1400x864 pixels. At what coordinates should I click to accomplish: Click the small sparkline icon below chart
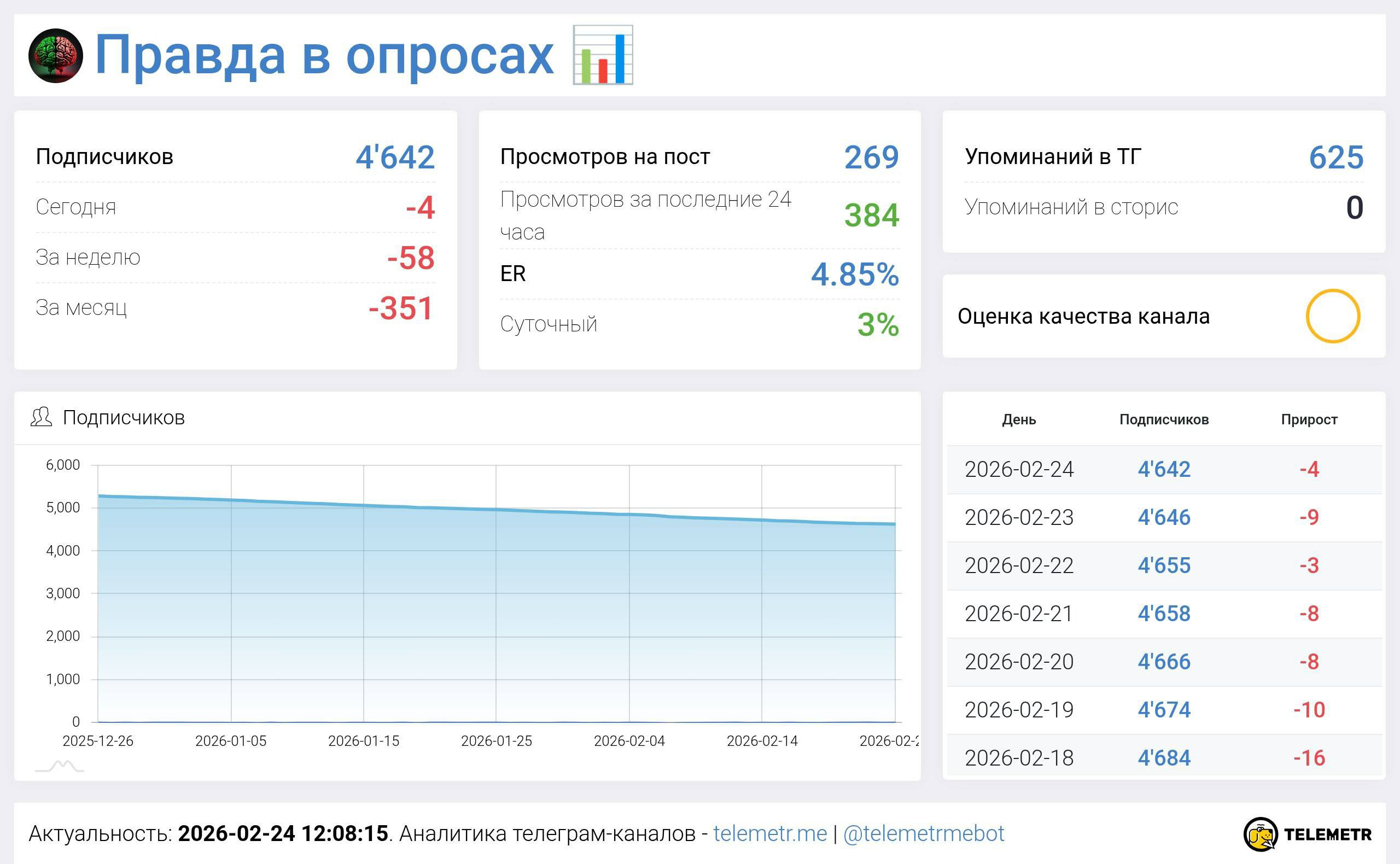click(60, 766)
